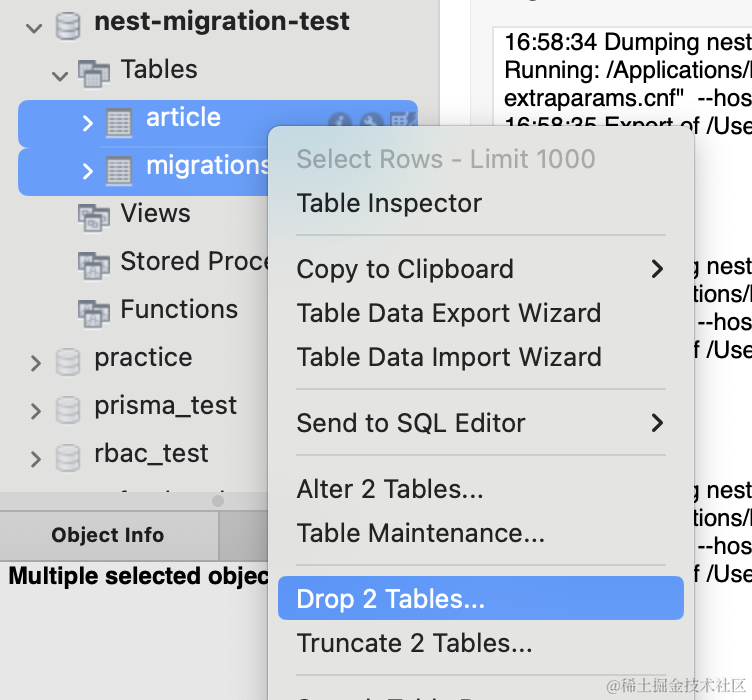Collapse the nest-migration-test schema

click(35, 26)
